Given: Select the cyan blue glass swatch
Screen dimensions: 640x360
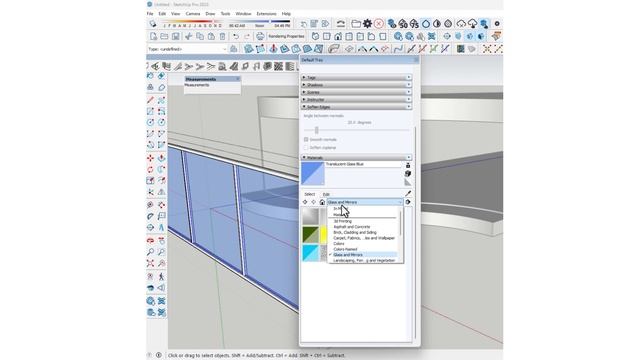Looking at the screenshot, I should (x=311, y=253).
